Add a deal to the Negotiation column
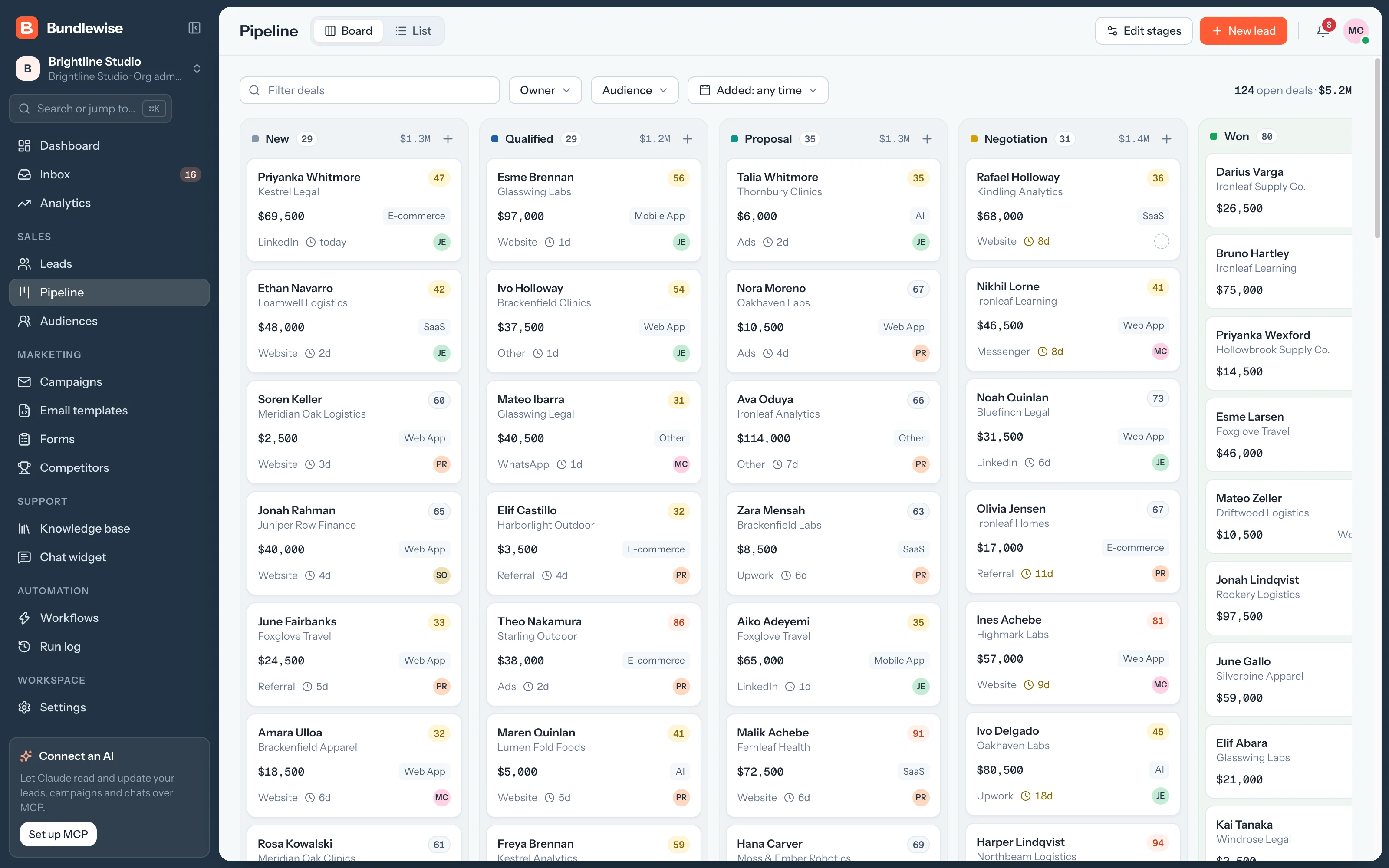The image size is (1389, 868). click(x=1167, y=139)
